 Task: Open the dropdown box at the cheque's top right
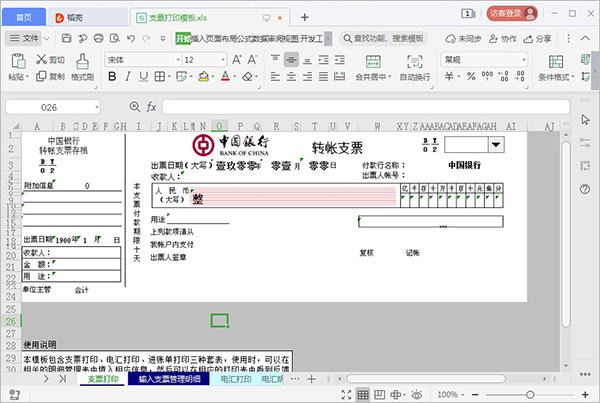pyautogui.click(x=494, y=145)
